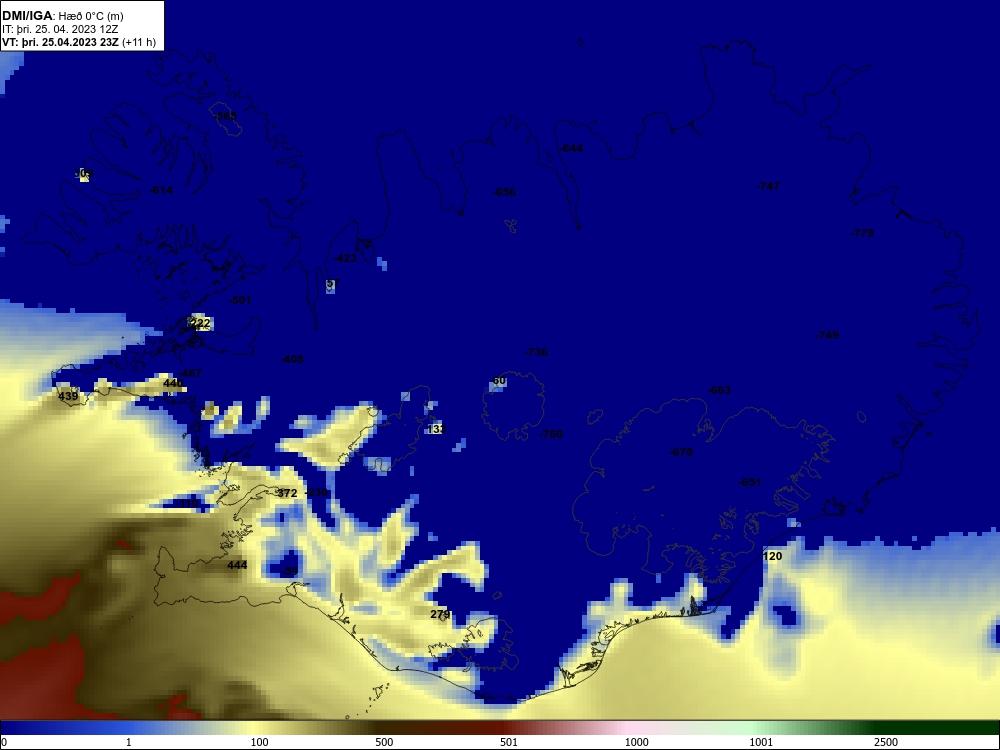Click the 279 value on the map
The width and height of the screenshot is (1000, 750).
[x=440, y=614]
